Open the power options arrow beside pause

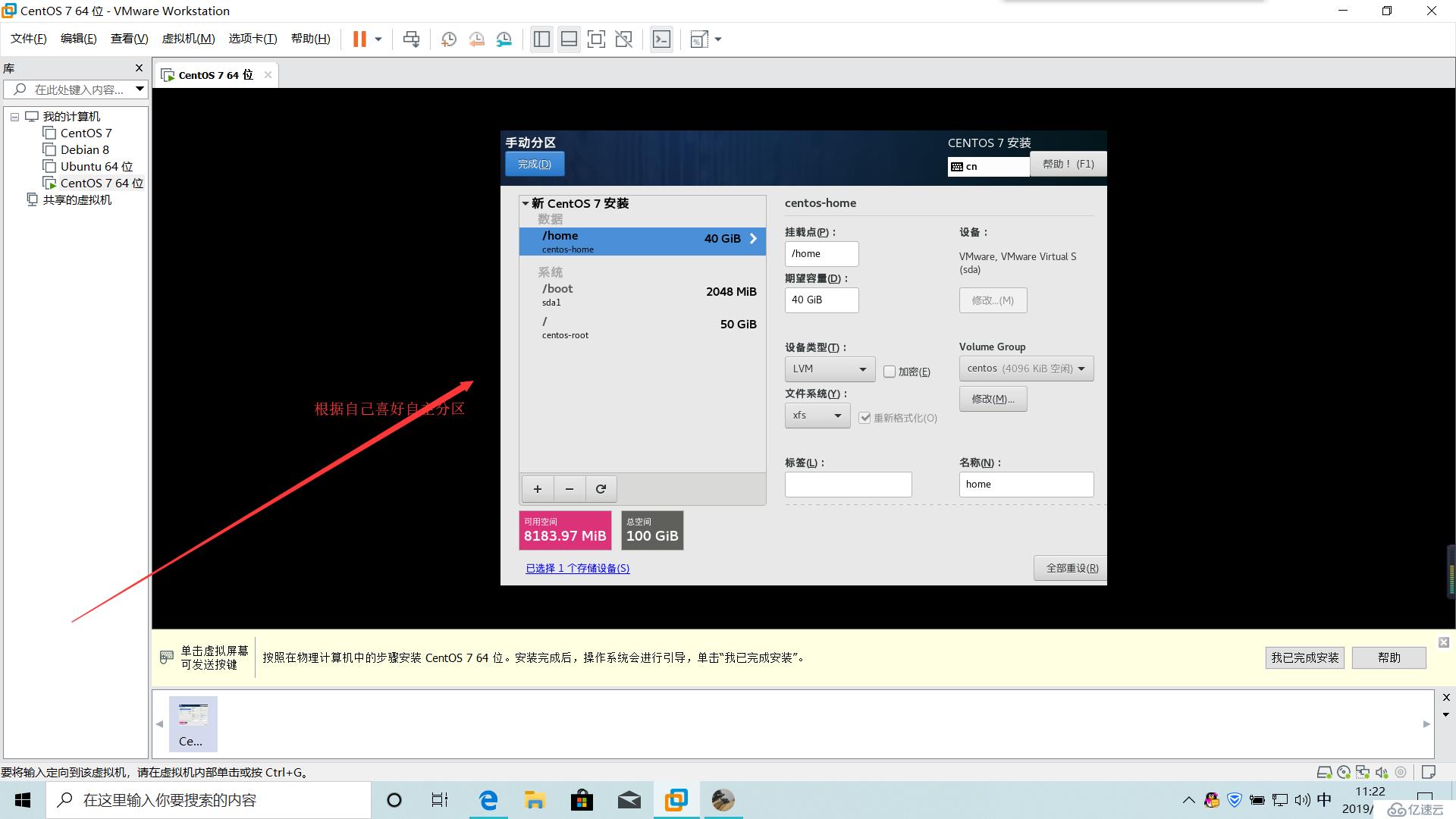[378, 39]
